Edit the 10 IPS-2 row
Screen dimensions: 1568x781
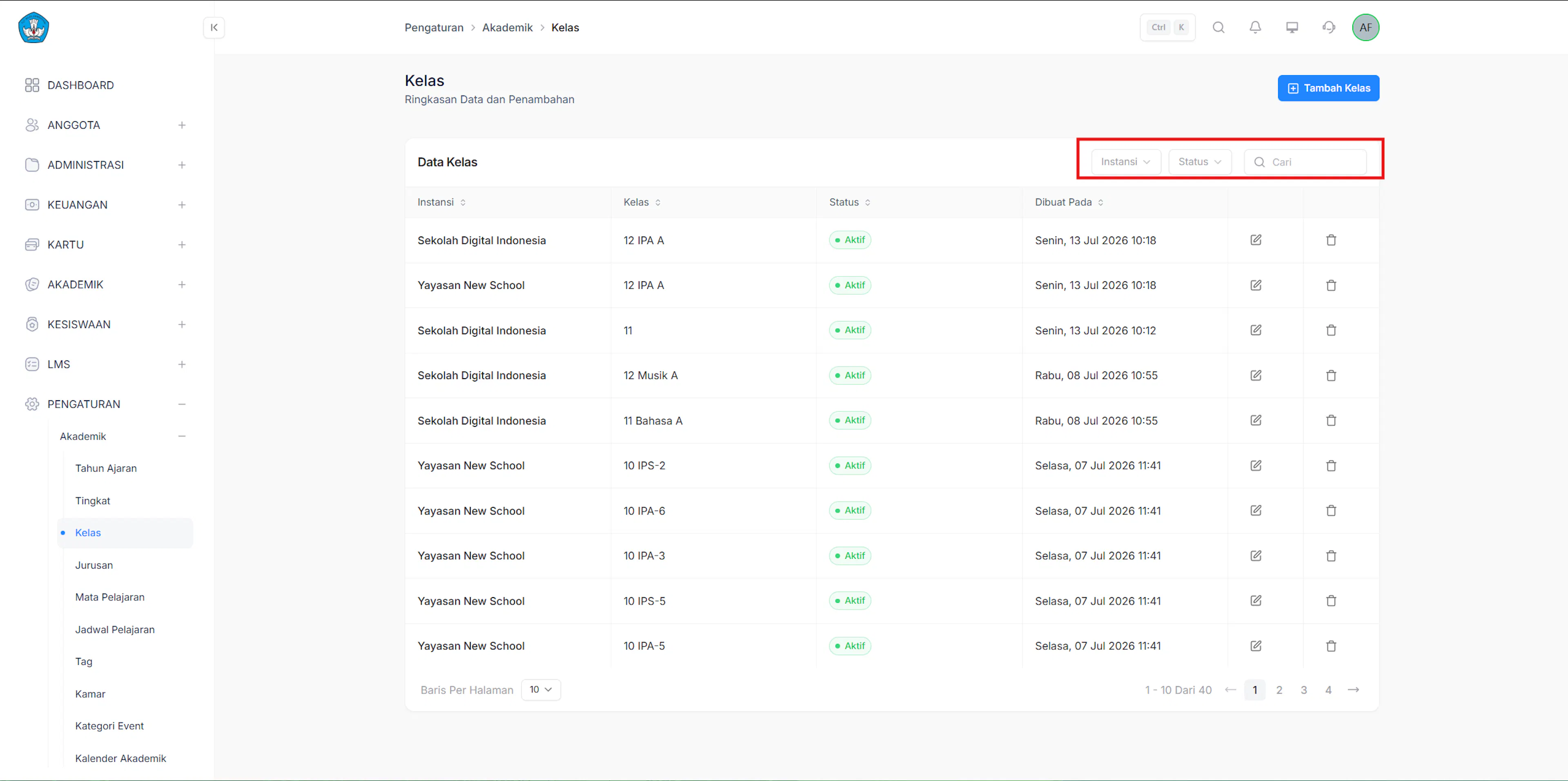pos(1256,465)
